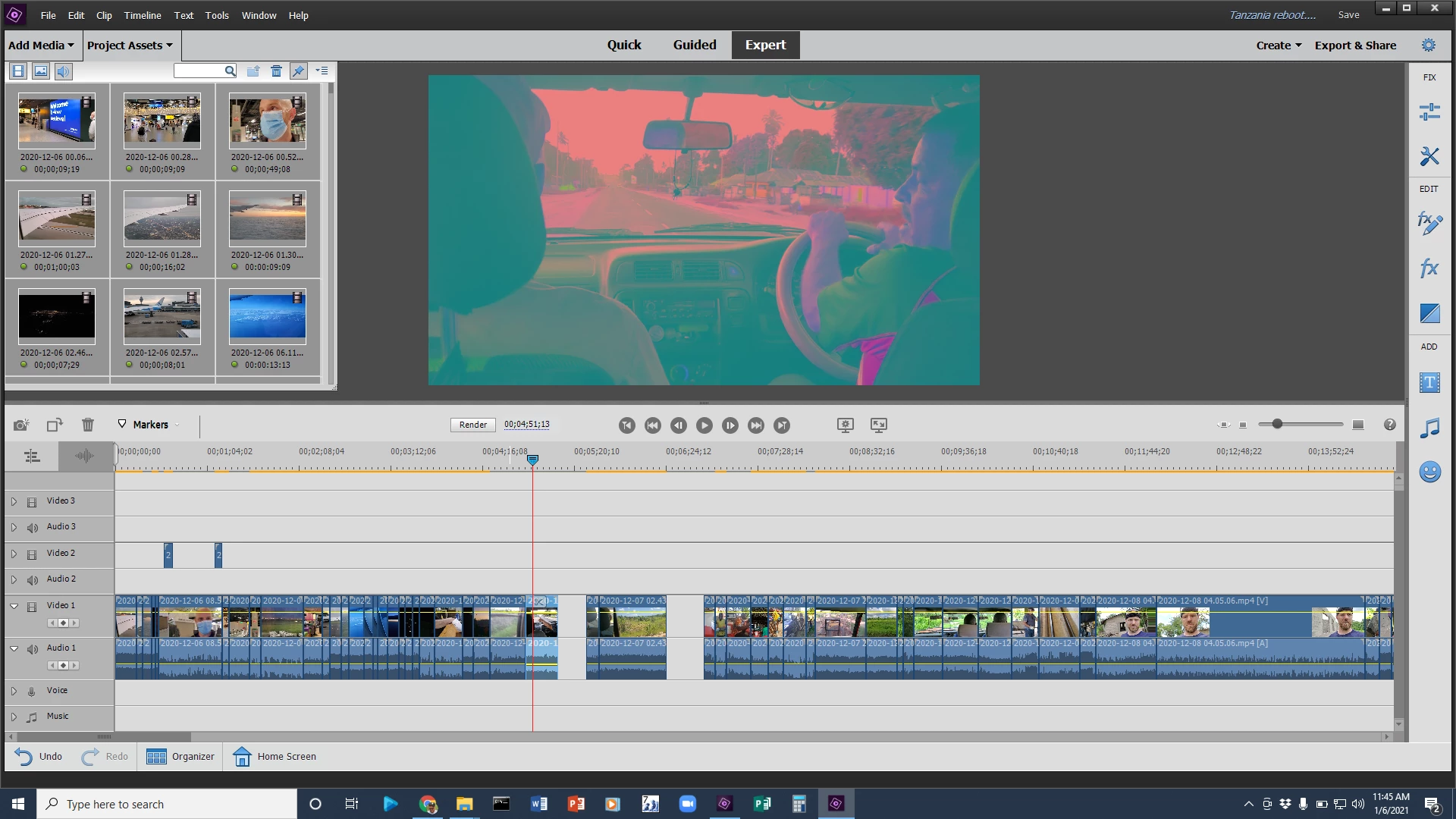
Task: Toggle video files filter in Project Assets
Action: point(18,71)
